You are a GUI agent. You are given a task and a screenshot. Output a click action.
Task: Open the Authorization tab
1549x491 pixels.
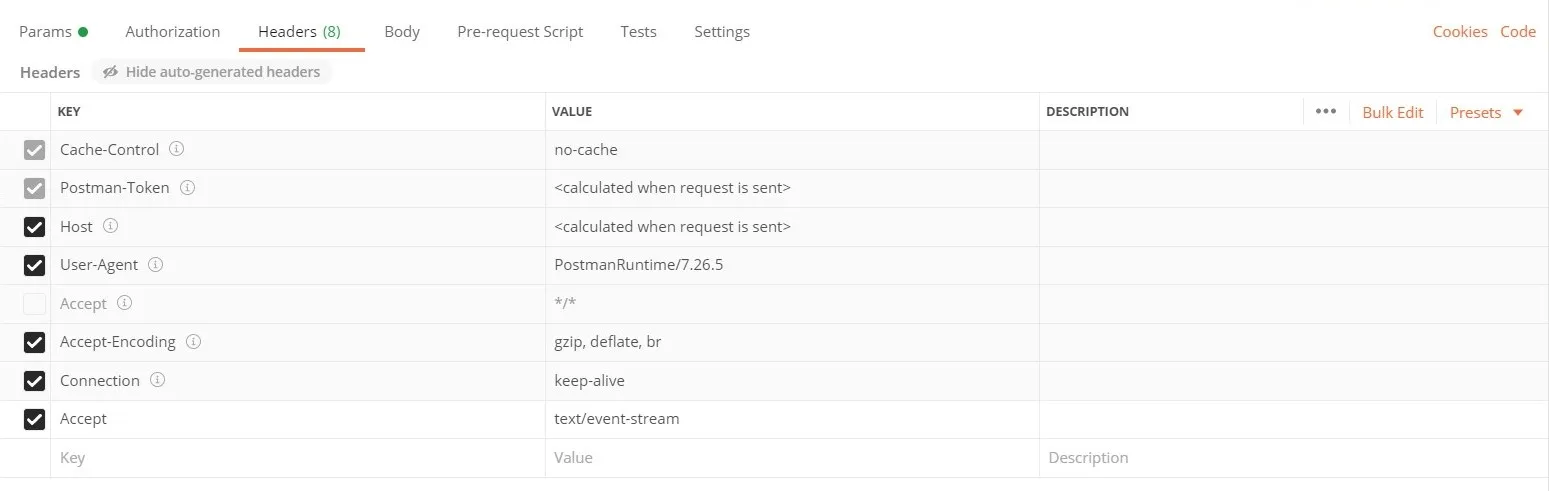click(172, 32)
